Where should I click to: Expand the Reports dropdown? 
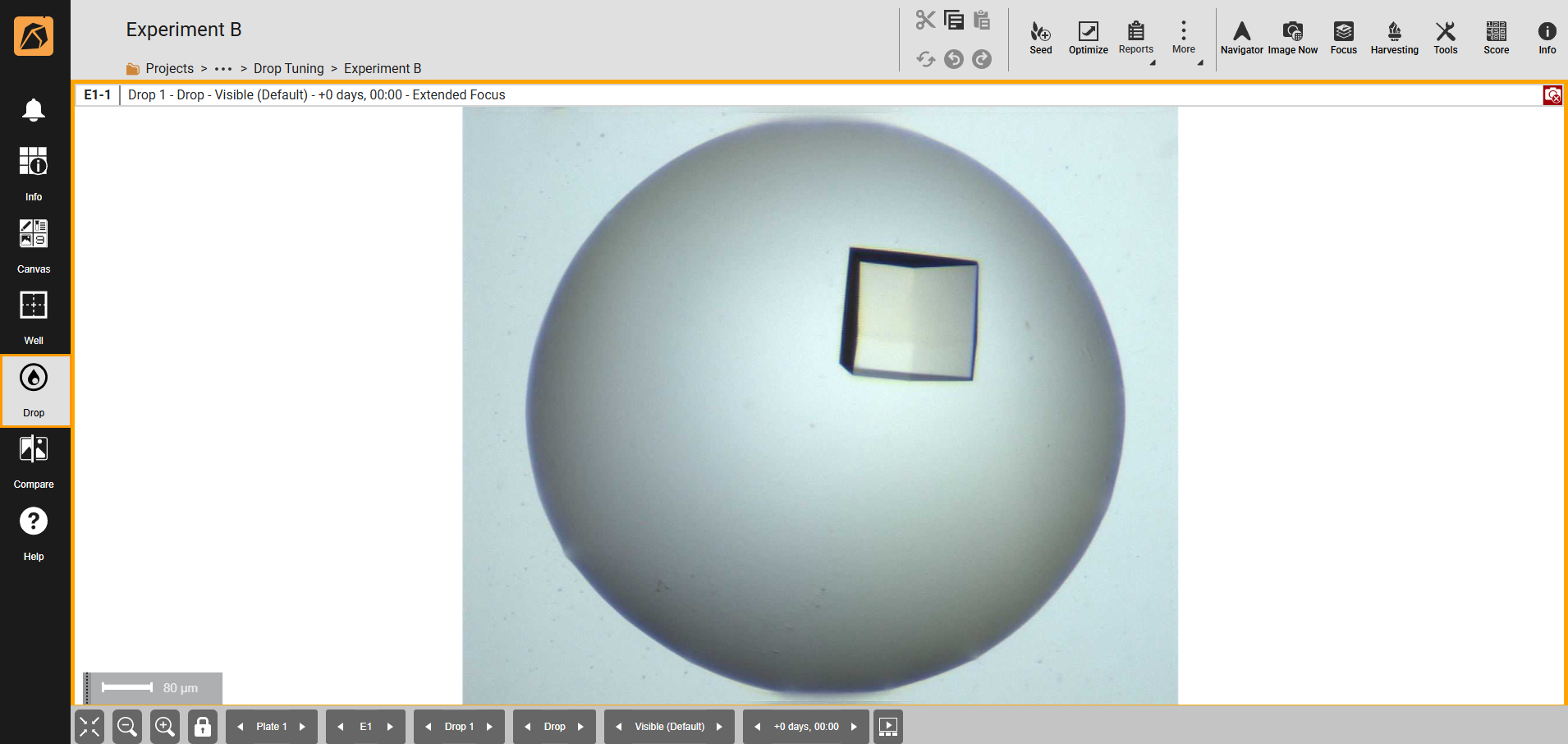coord(1136,38)
